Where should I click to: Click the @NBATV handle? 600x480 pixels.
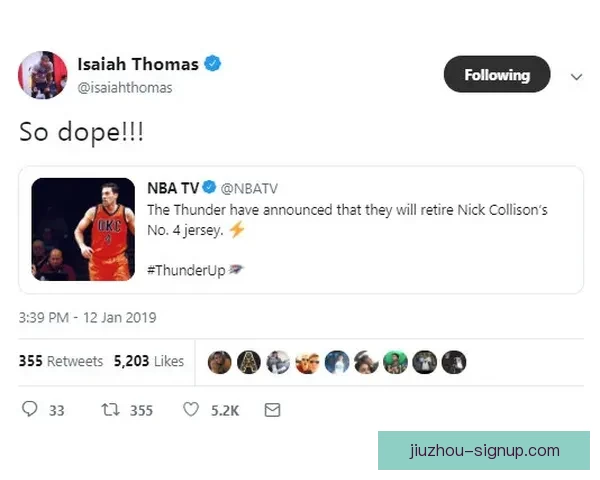coord(249,188)
